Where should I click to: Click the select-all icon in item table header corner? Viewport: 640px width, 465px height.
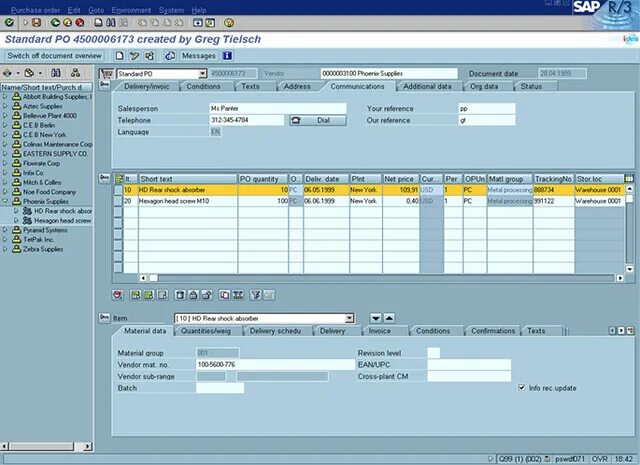coord(119,179)
